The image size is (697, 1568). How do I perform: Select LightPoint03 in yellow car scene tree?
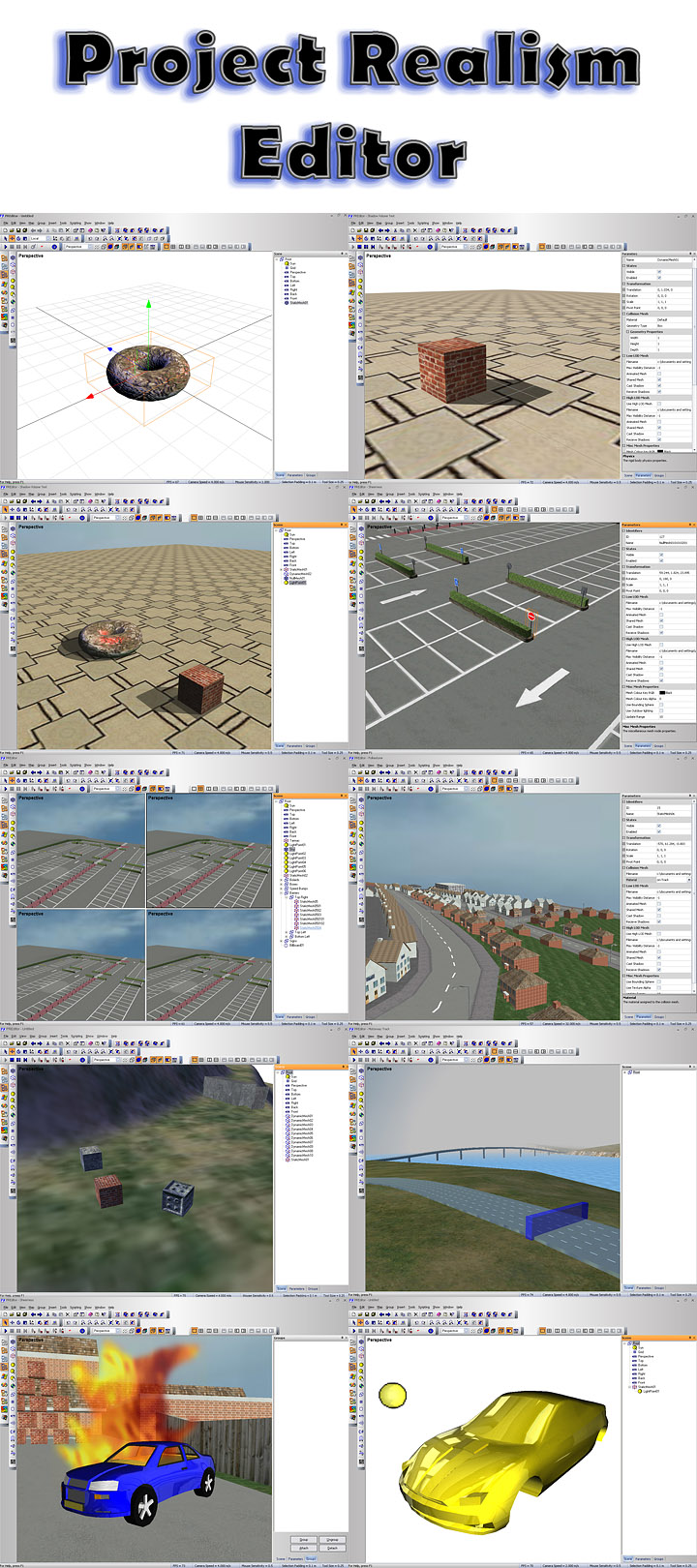tap(651, 1391)
